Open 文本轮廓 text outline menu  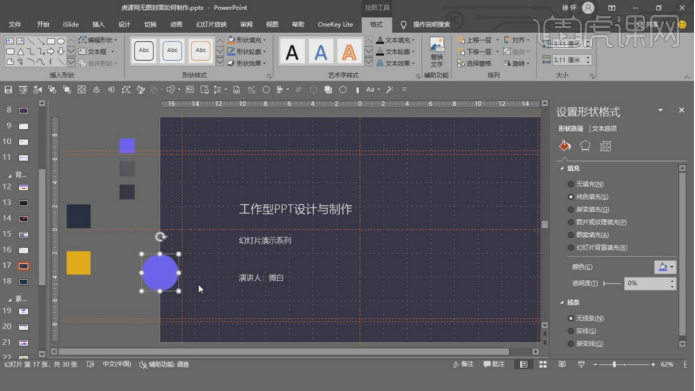[396, 51]
